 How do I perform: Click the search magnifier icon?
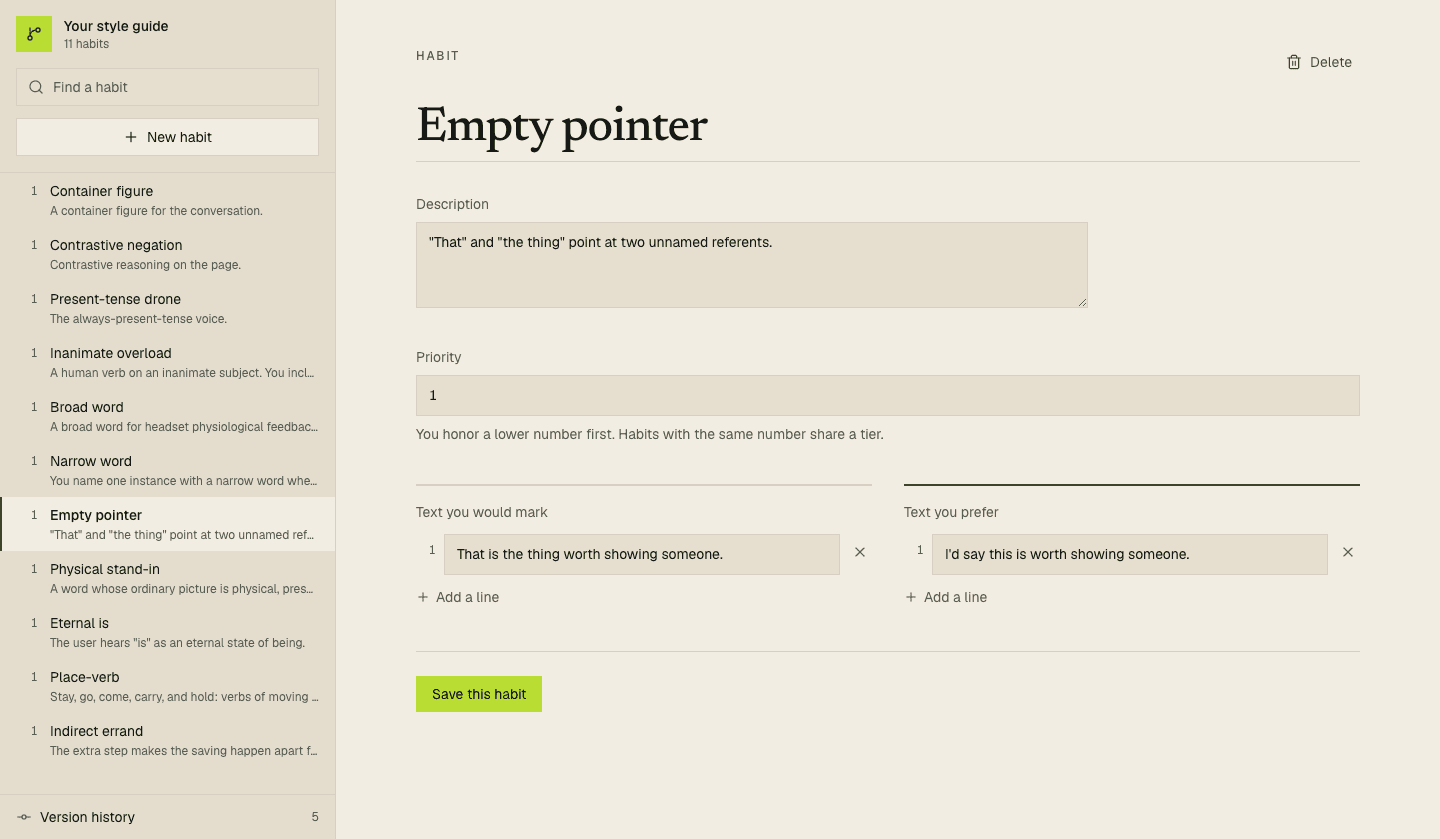tap(36, 87)
